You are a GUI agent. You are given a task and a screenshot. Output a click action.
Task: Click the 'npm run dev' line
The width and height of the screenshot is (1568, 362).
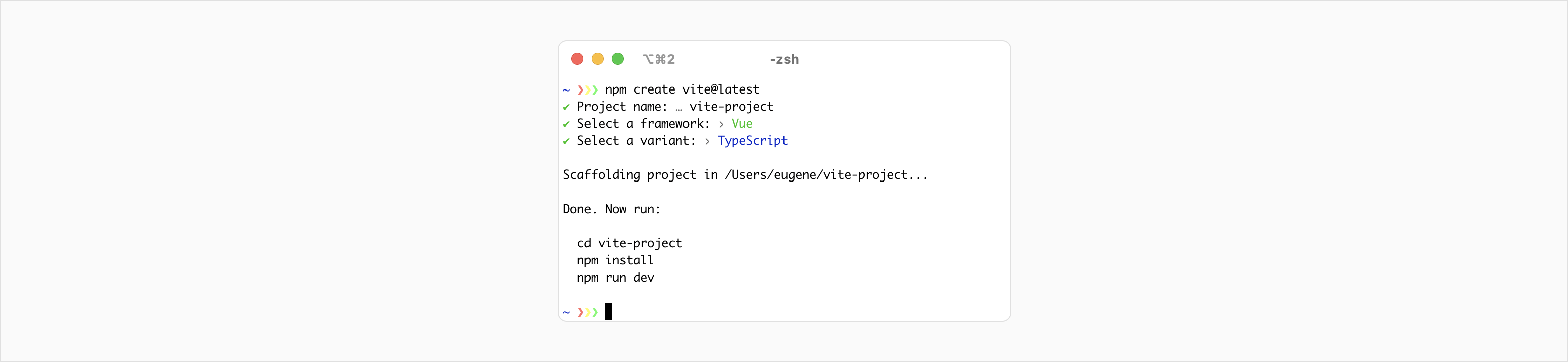tap(616, 278)
